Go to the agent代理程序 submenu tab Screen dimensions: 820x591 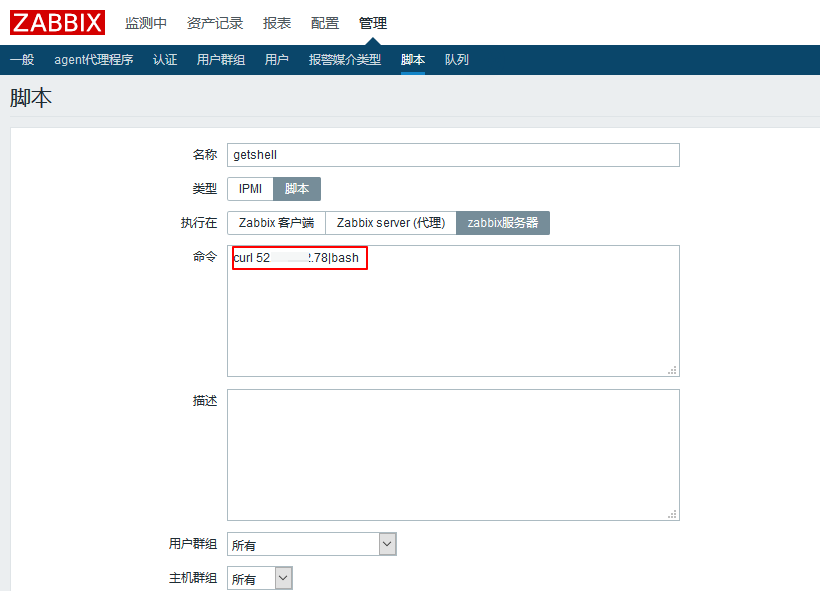click(94, 60)
